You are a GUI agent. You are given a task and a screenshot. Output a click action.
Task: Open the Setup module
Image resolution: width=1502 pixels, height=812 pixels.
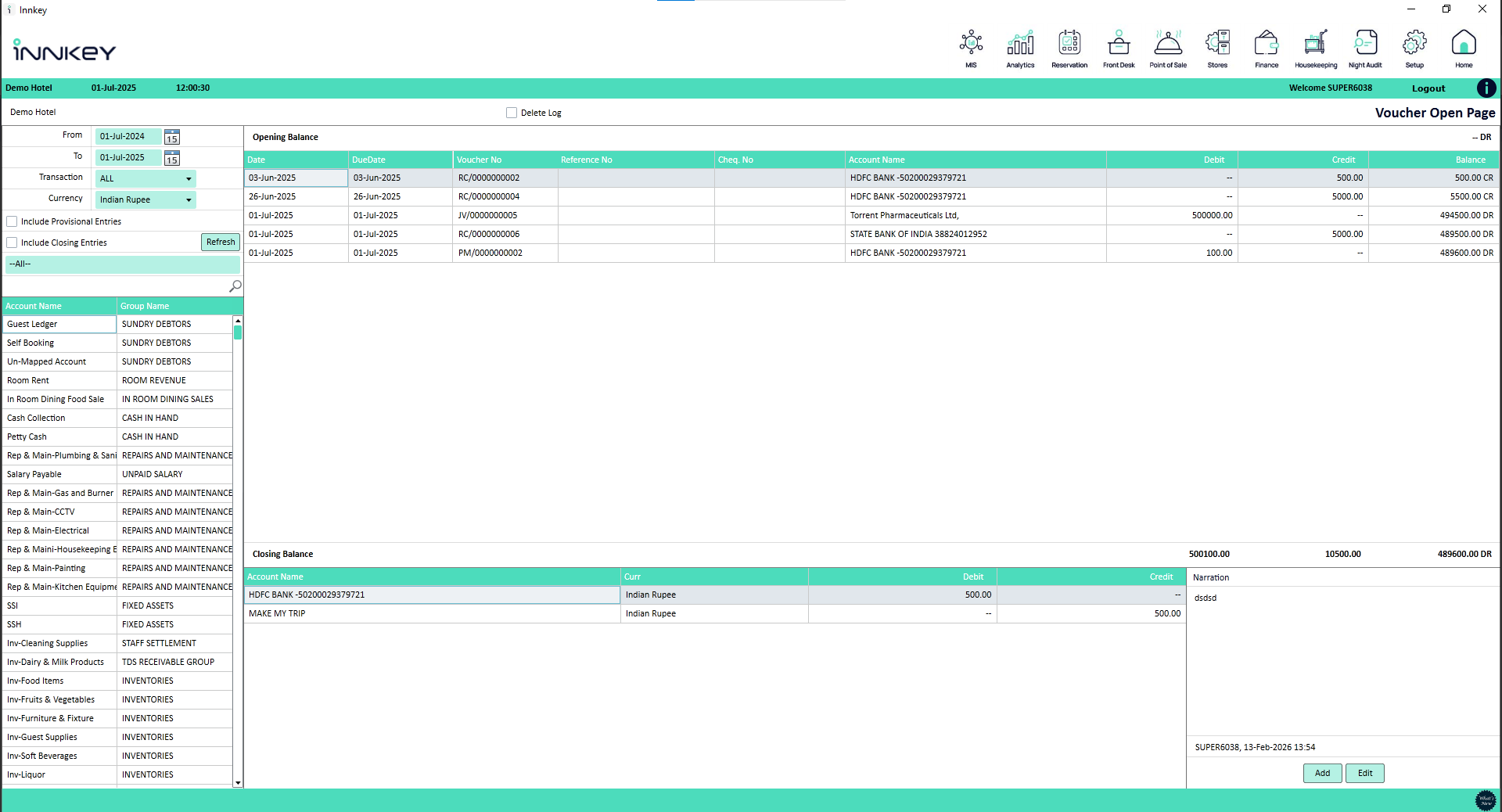[1414, 49]
